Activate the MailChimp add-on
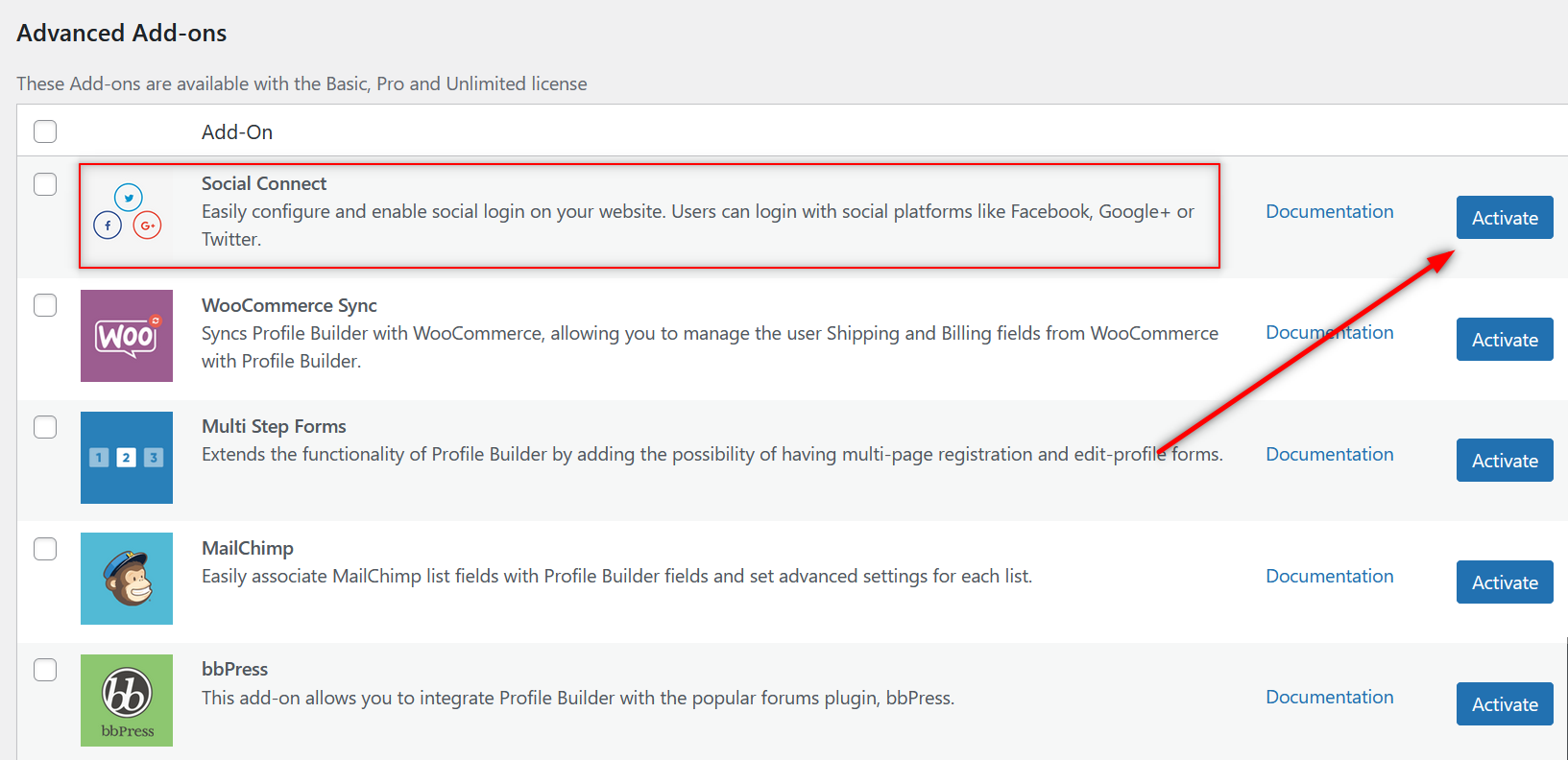 [1505, 582]
